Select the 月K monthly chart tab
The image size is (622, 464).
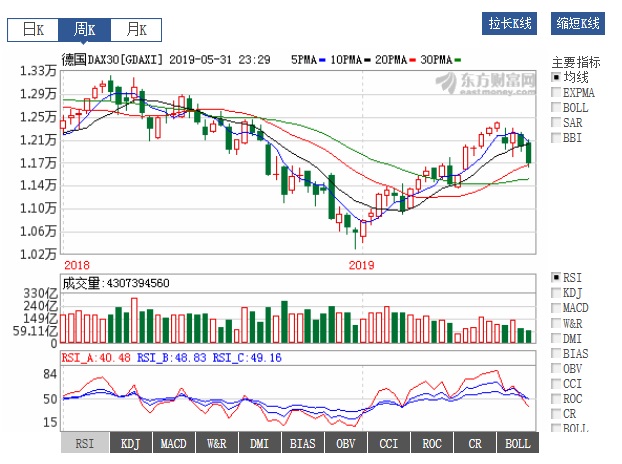coord(133,29)
